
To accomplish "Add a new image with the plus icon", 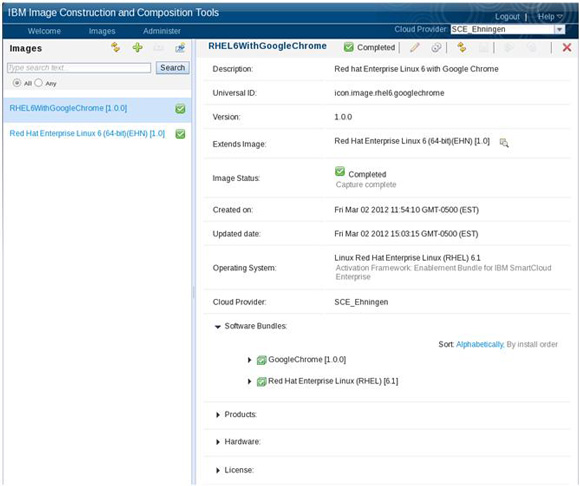I will point(138,47).
